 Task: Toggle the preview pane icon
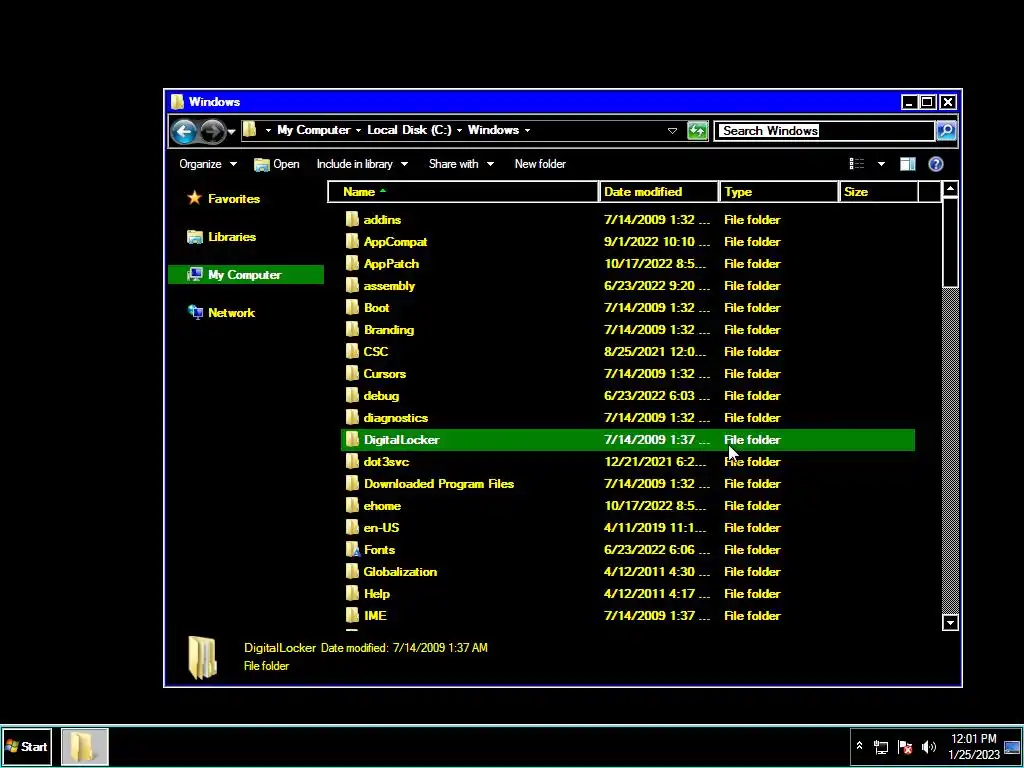click(x=908, y=164)
